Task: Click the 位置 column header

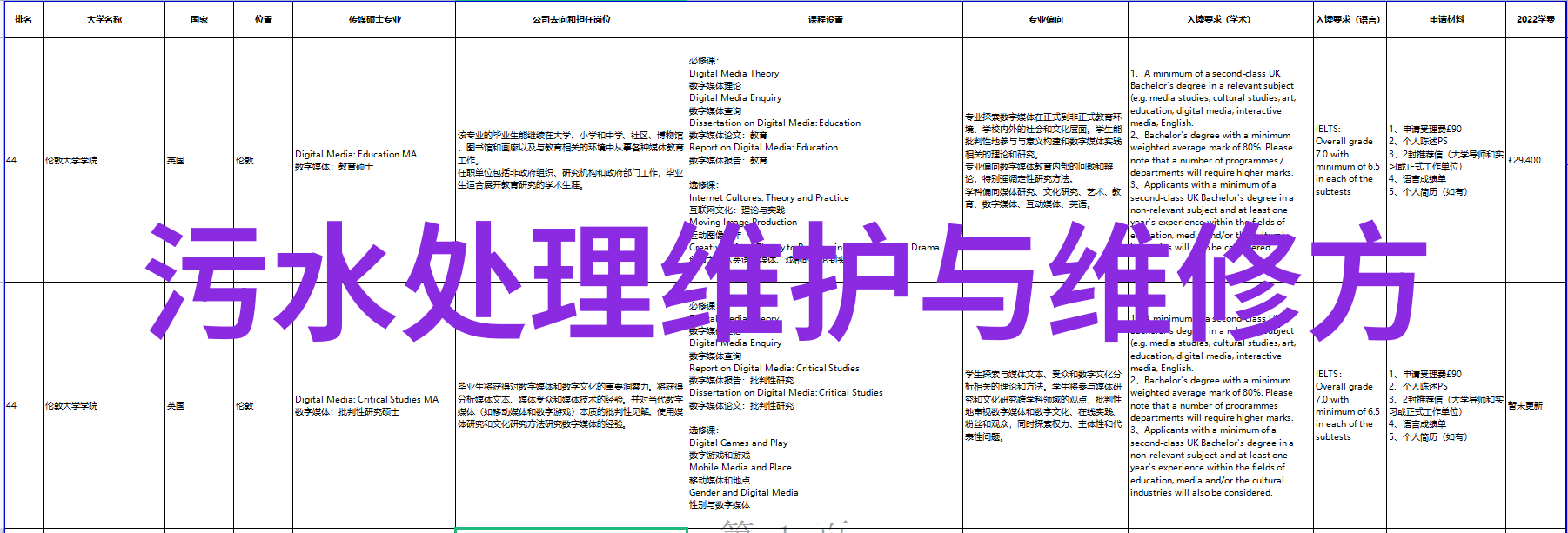Action: pyautogui.click(x=264, y=19)
